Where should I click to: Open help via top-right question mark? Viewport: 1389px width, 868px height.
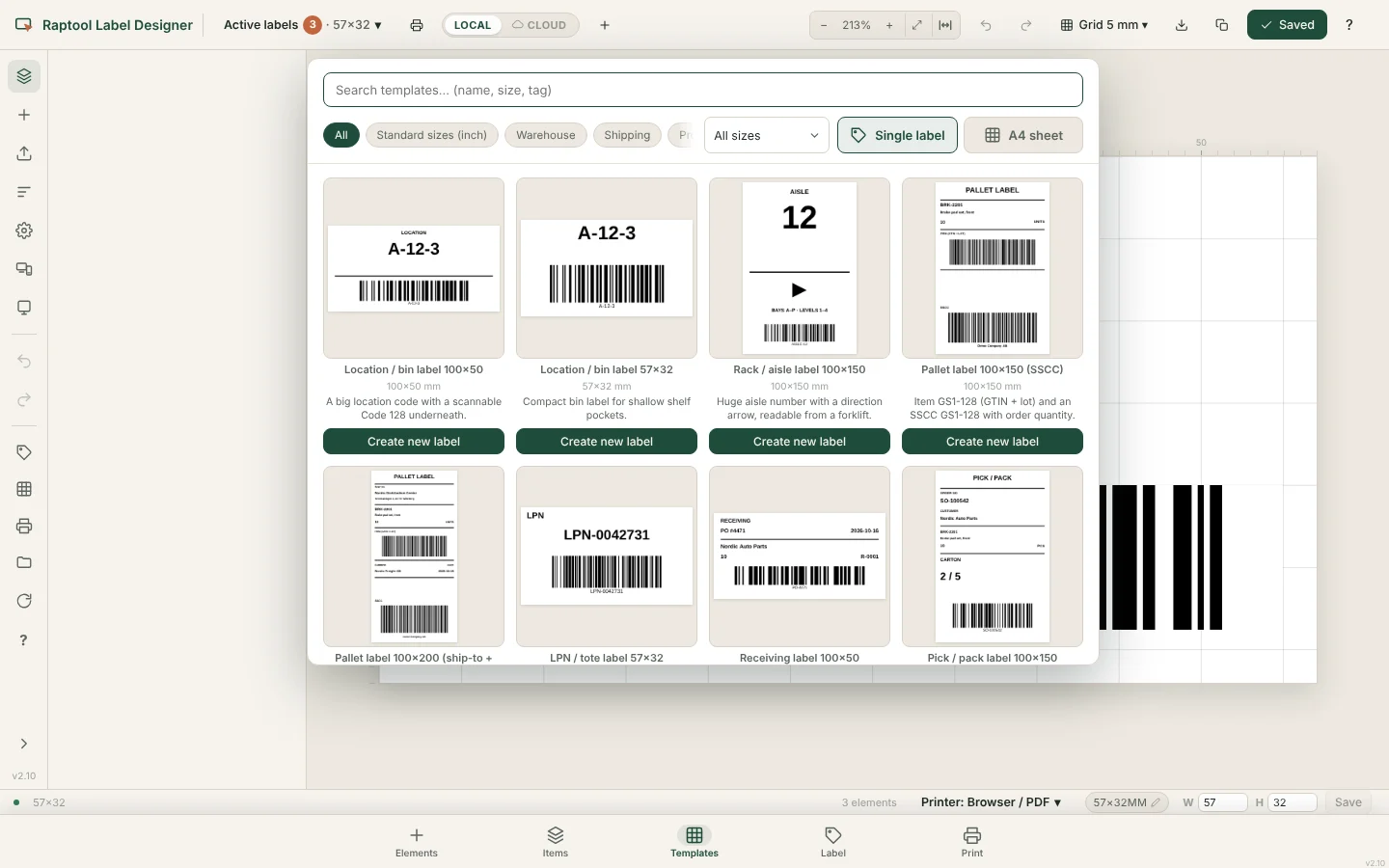[x=1349, y=25]
